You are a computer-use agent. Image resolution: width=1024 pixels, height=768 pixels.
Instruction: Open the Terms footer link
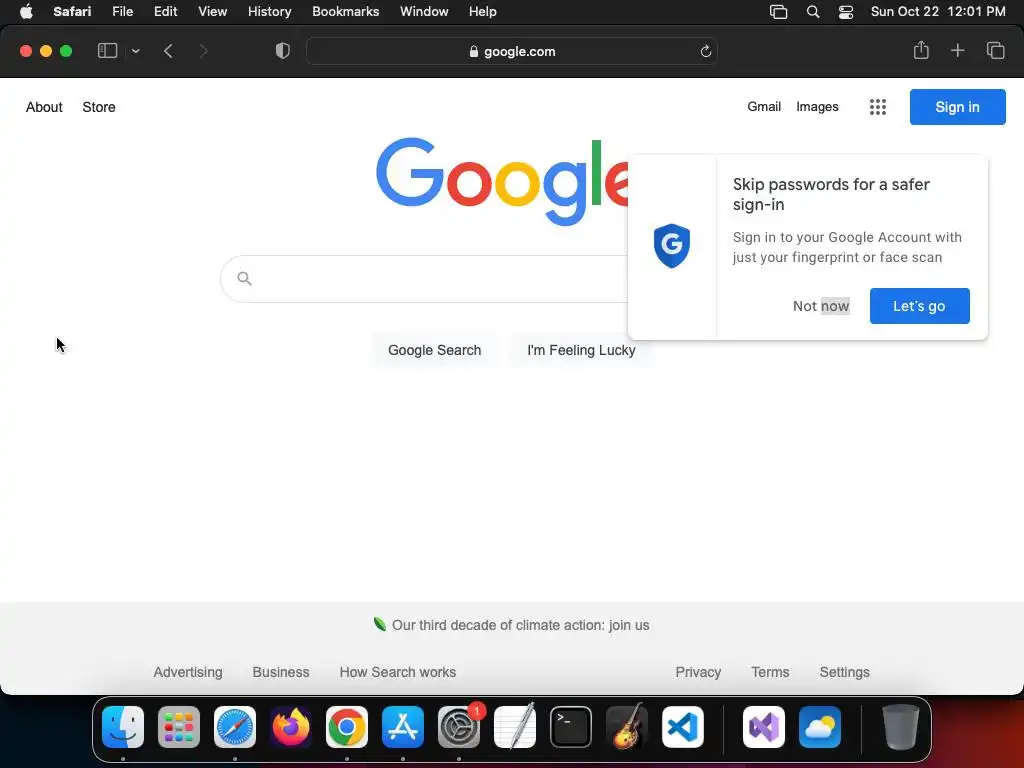770,672
